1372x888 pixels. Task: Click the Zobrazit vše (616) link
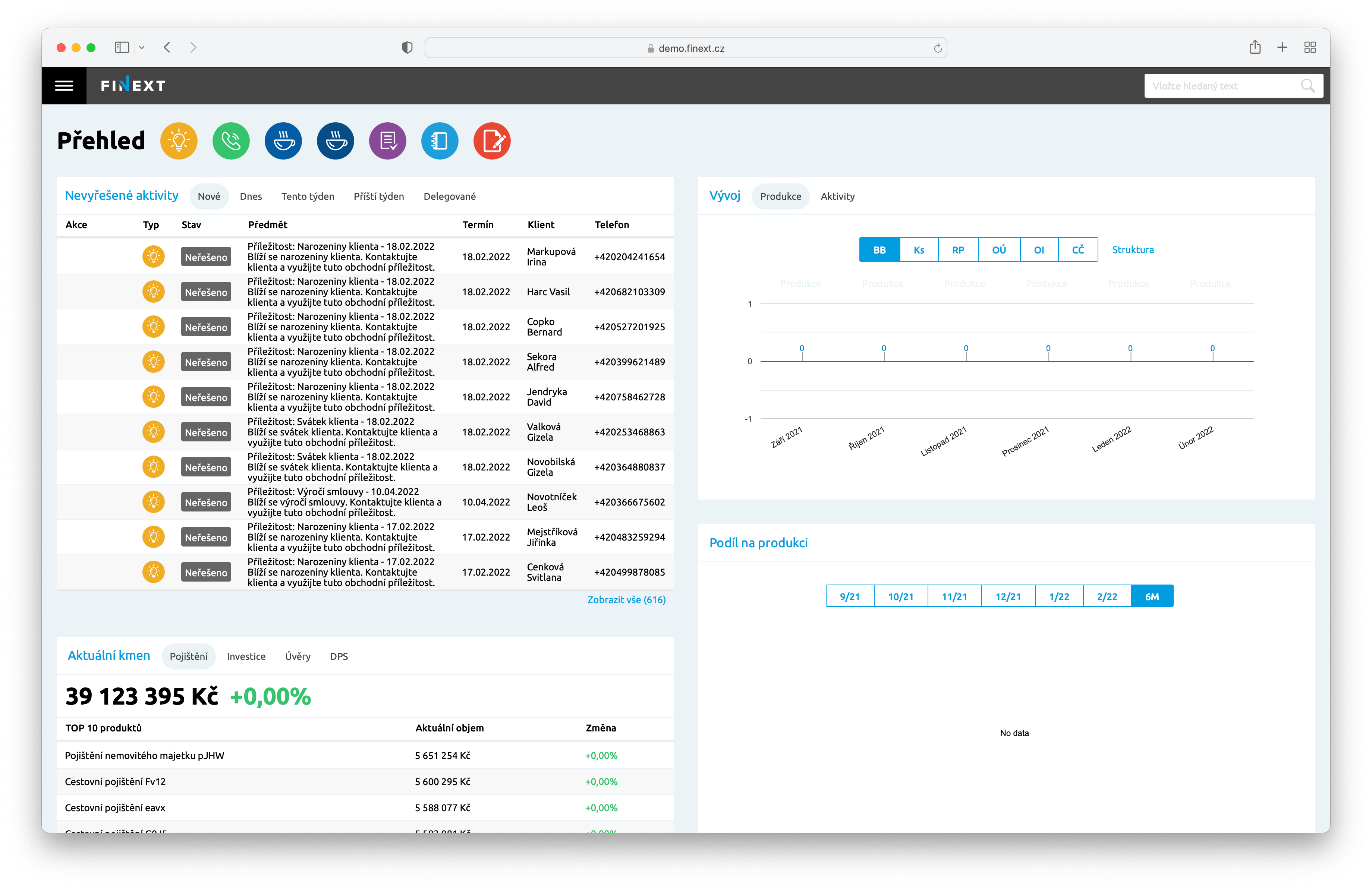626,600
